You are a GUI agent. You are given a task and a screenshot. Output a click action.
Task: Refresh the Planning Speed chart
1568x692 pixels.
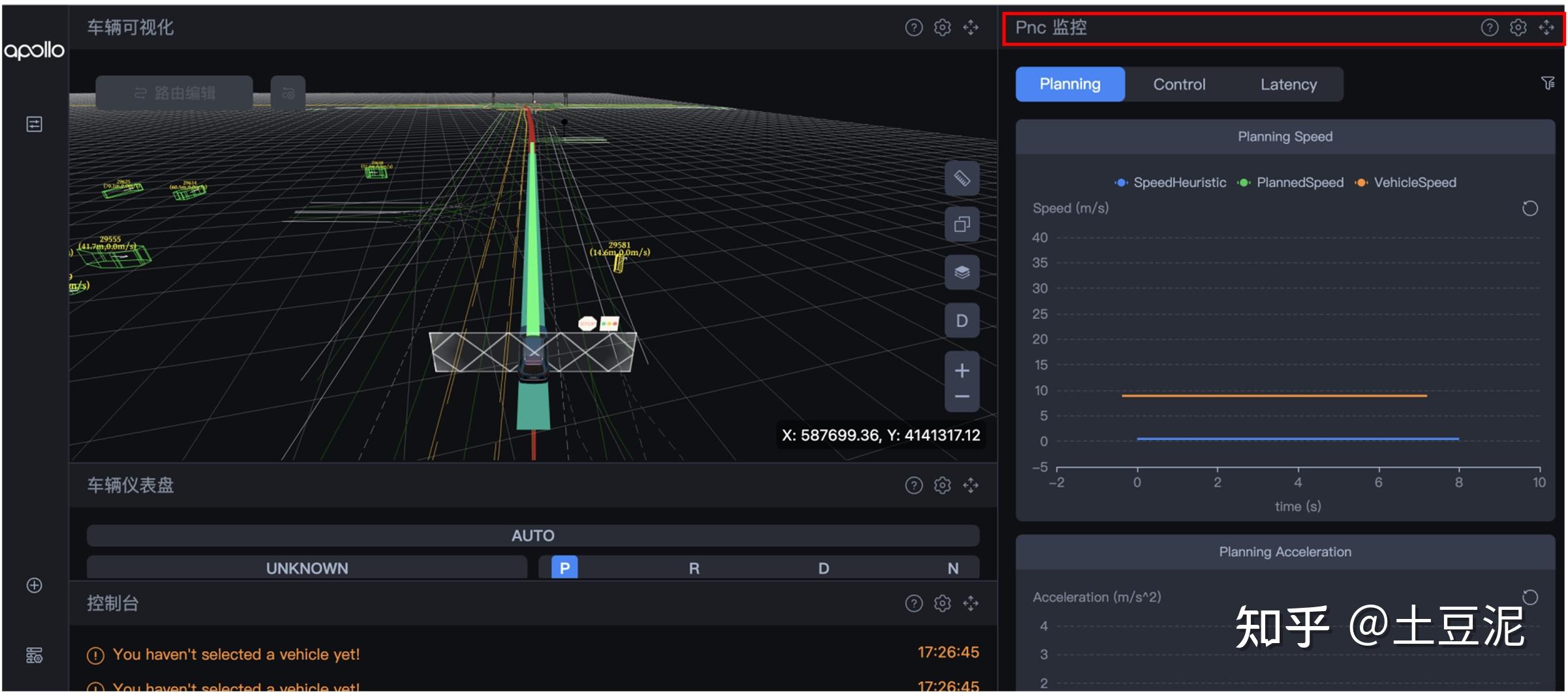point(1530,209)
